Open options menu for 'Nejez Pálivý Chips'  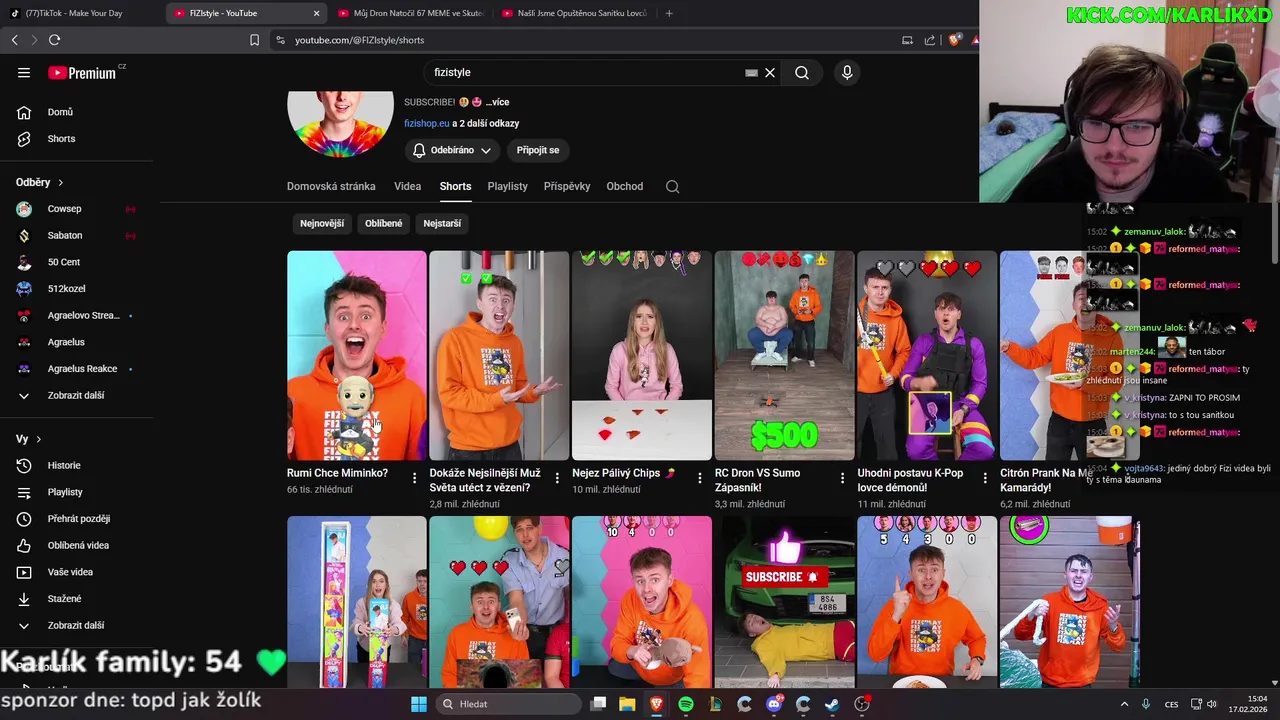coord(699,478)
